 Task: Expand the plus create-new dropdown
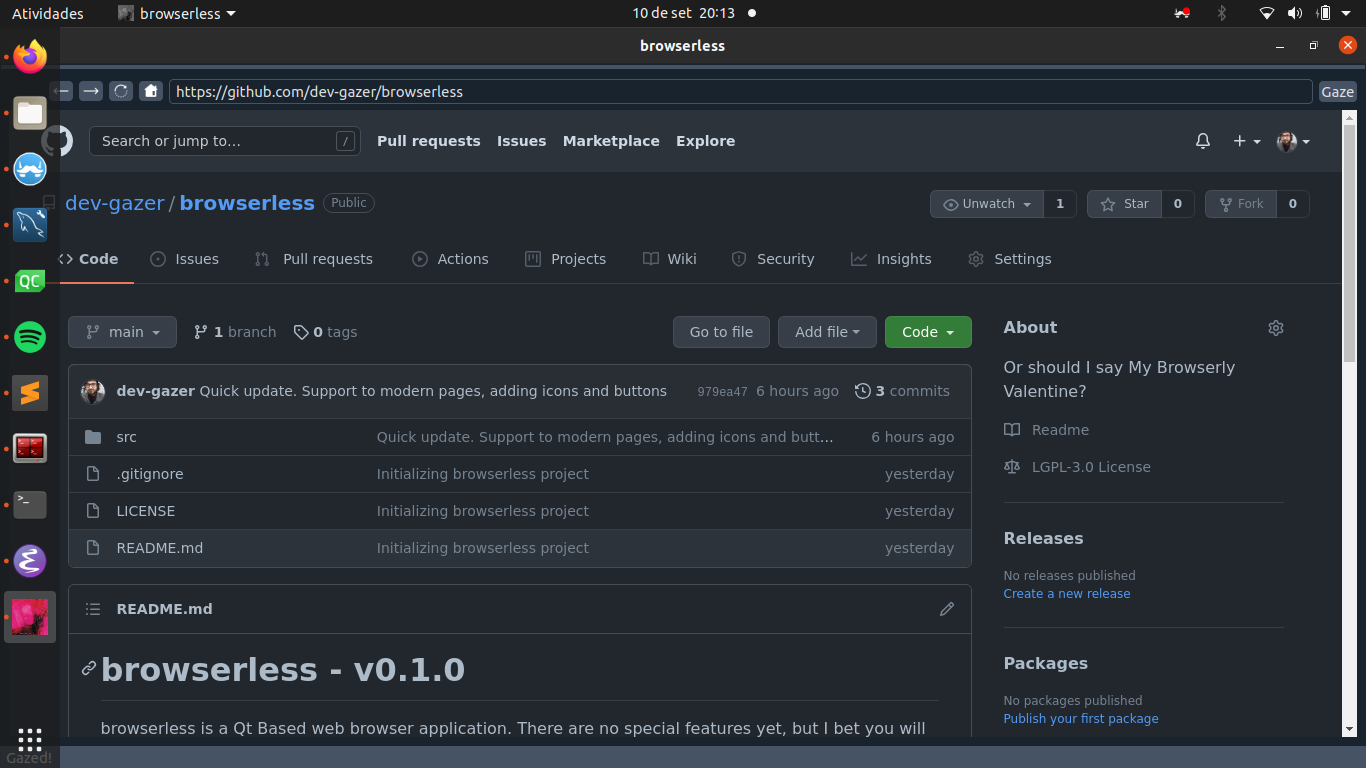tap(1246, 141)
